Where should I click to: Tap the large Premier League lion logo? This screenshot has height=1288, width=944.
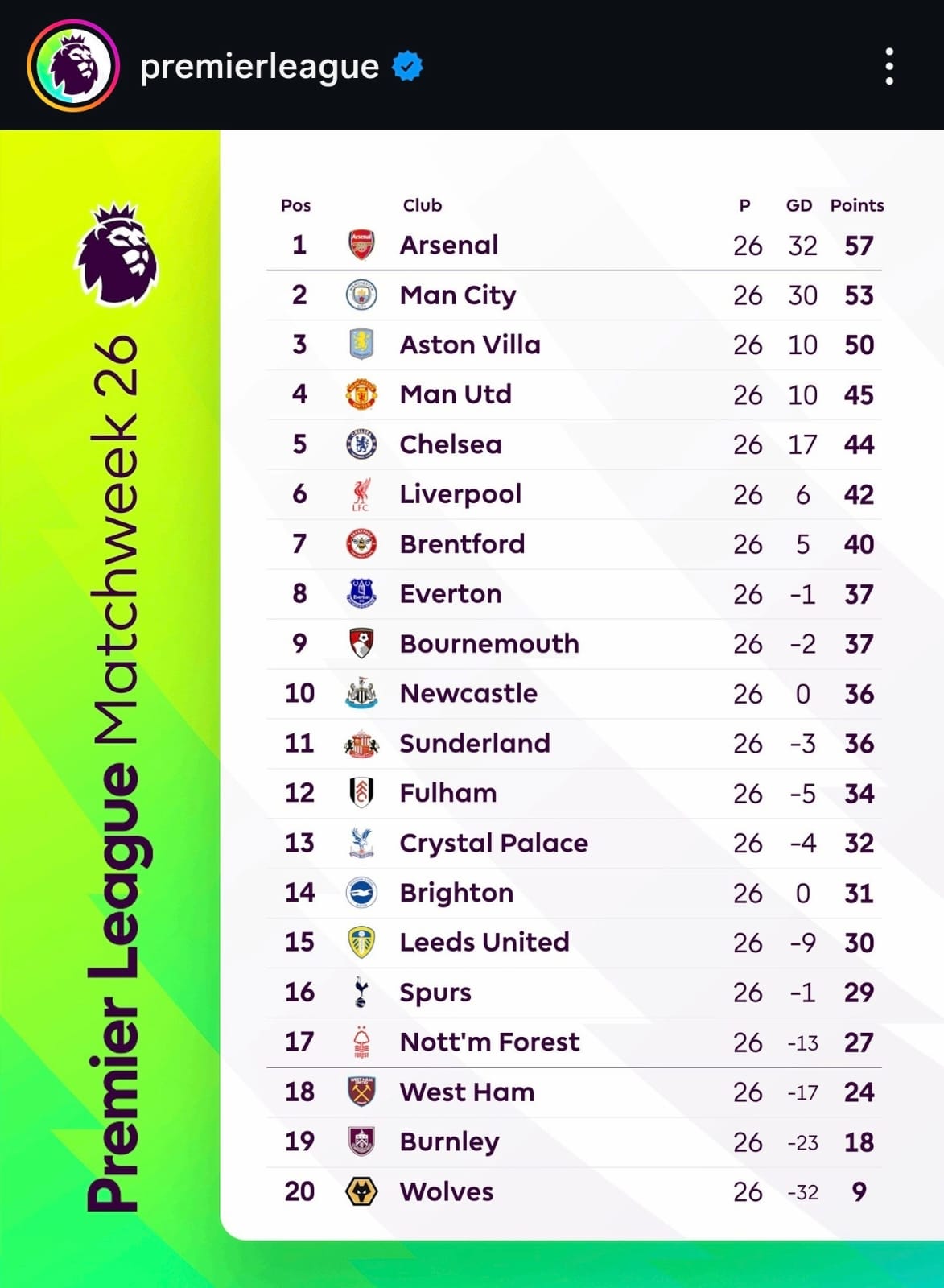point(117,254)
